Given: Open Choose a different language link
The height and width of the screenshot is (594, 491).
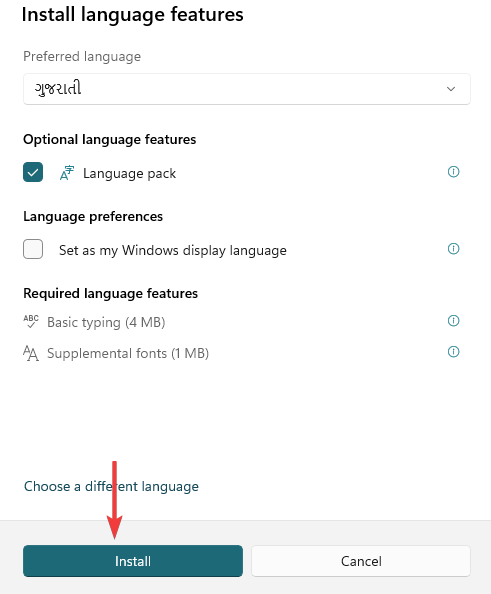Looking at the screenshot, I should (x=111, y=486).
